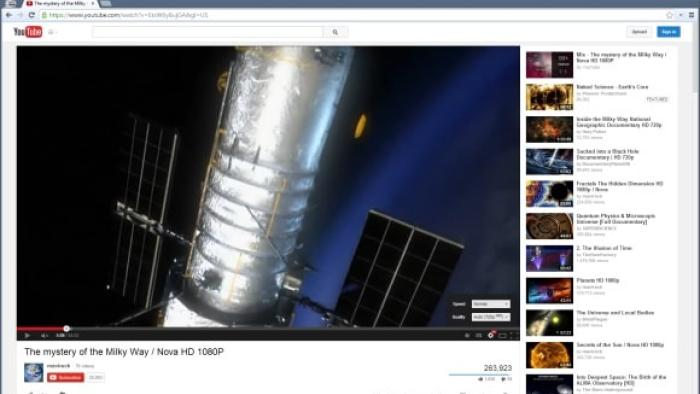Click the Quantum Physics video thumbnail
Viewport: 700px width, 394px height.
(549, 226)
